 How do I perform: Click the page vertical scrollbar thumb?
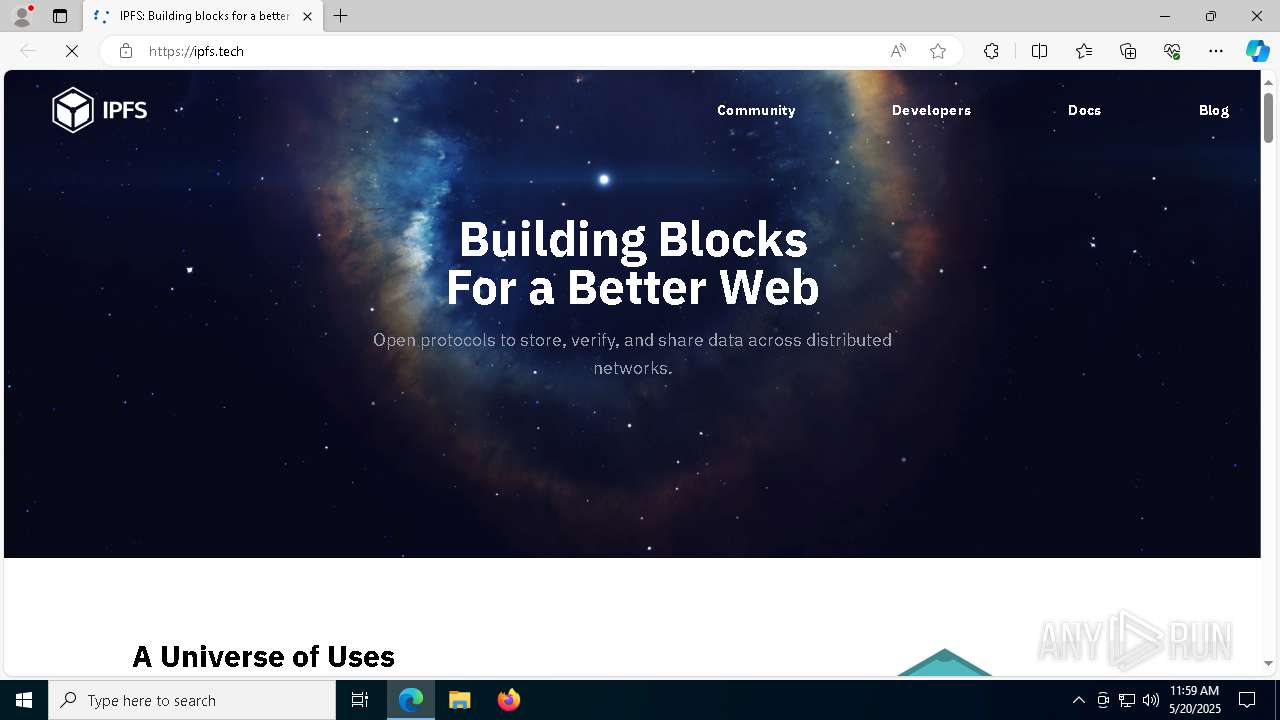[1268, 117]
